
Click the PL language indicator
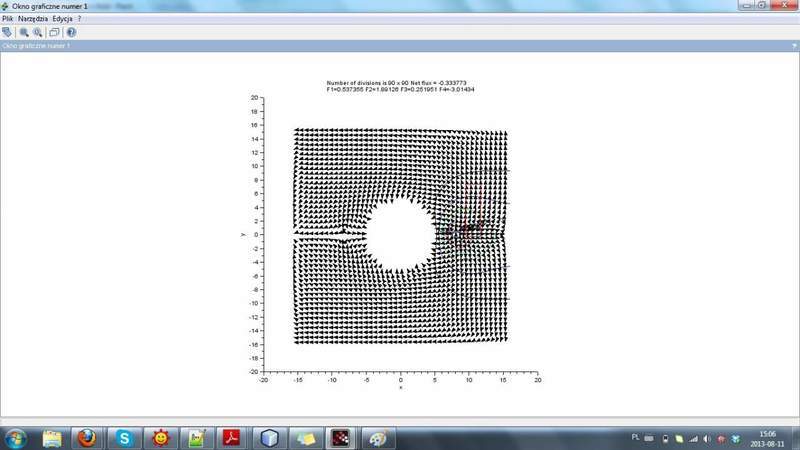pos(635,437)
